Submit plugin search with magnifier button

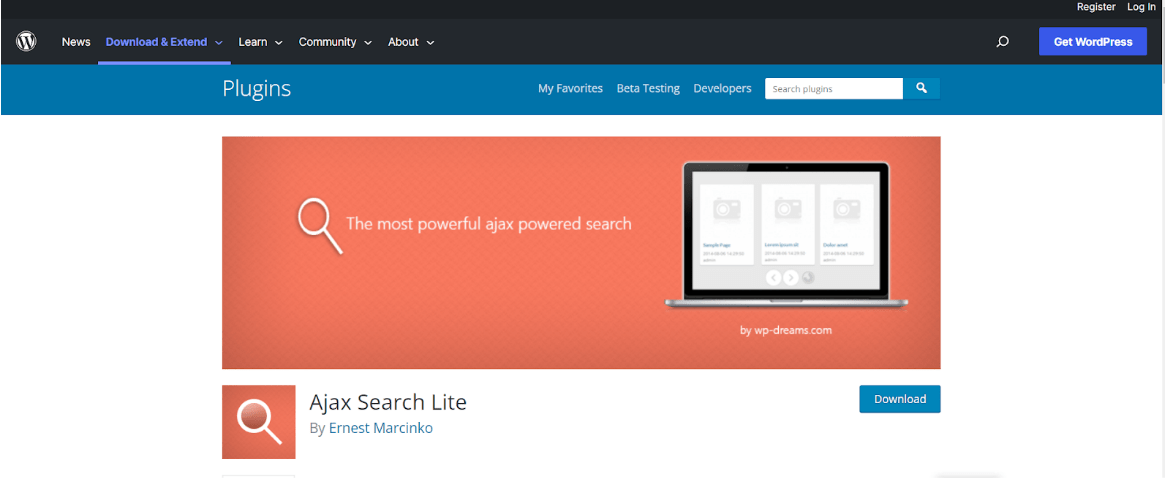(921, 88)
